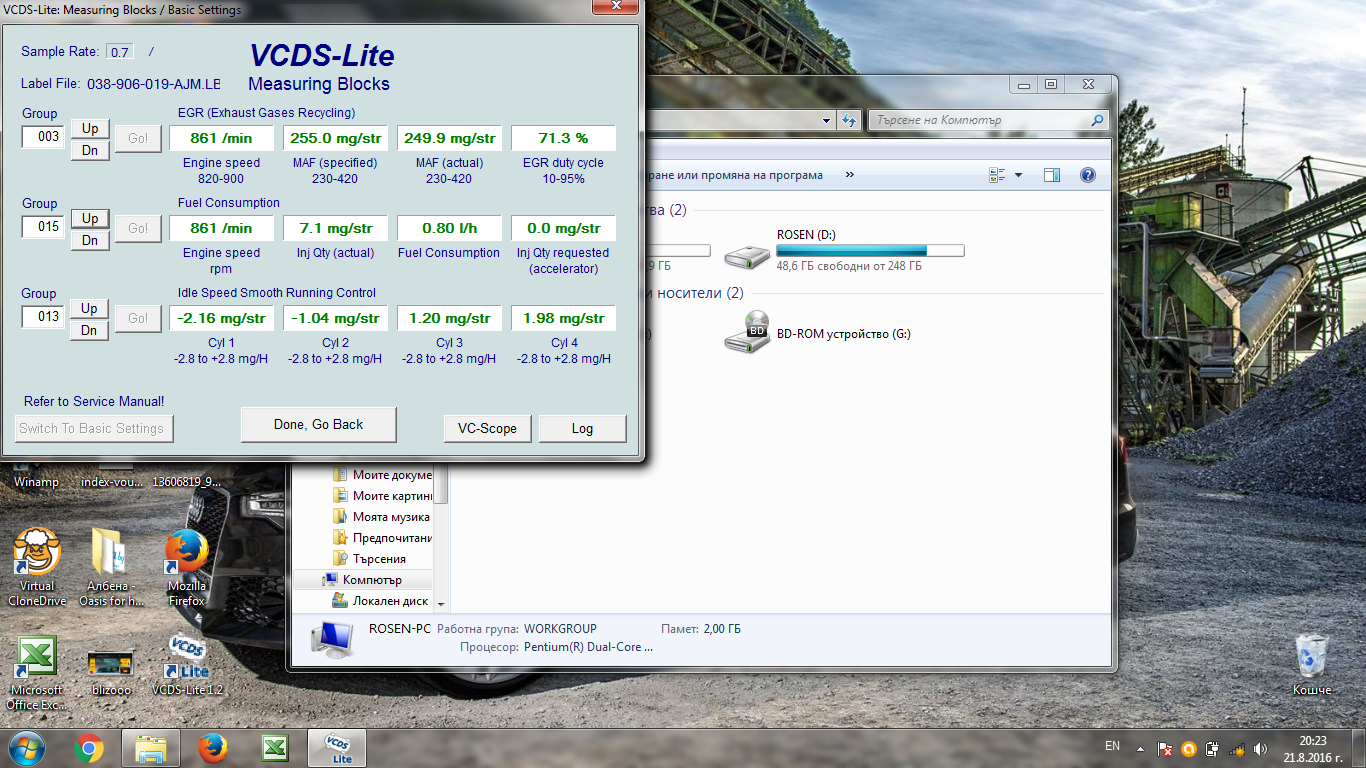Open VC-Scope from Measuring Blocks
Image resolution: width=1366 pixels, height=768 pixels.
click(487, 428)
